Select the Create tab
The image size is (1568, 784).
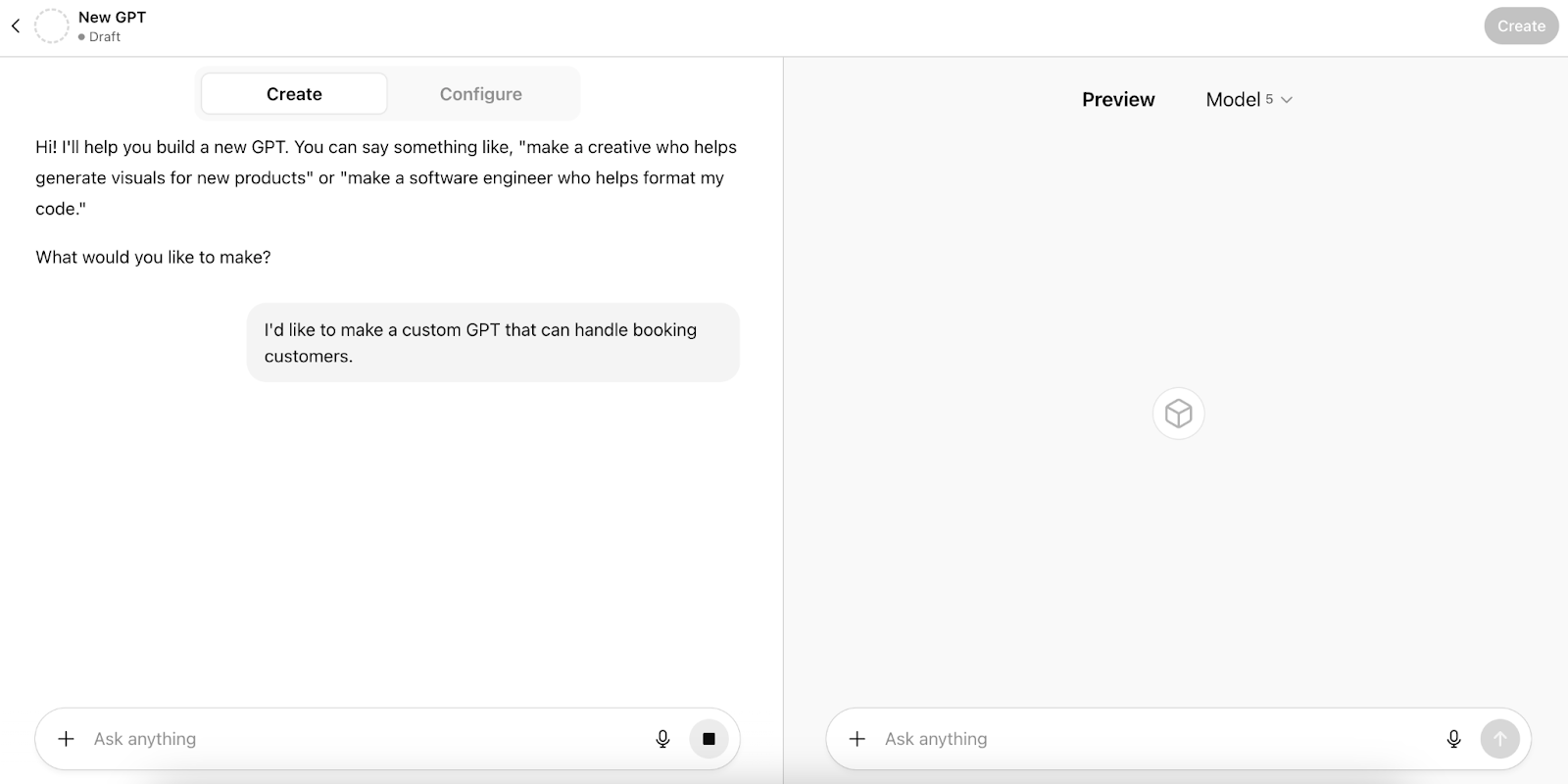(x=294, y=94)
